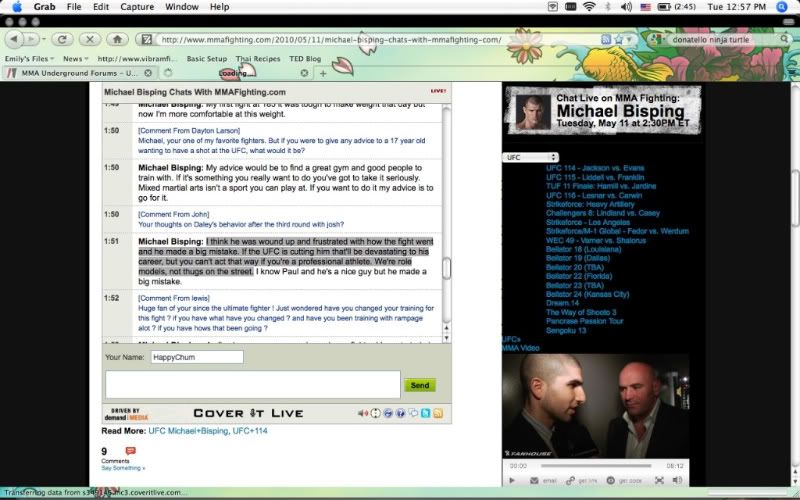This screenshot has height=500, width=800.
Task: Close the MMA Underground Forums tab
Action: pos(148,73)
